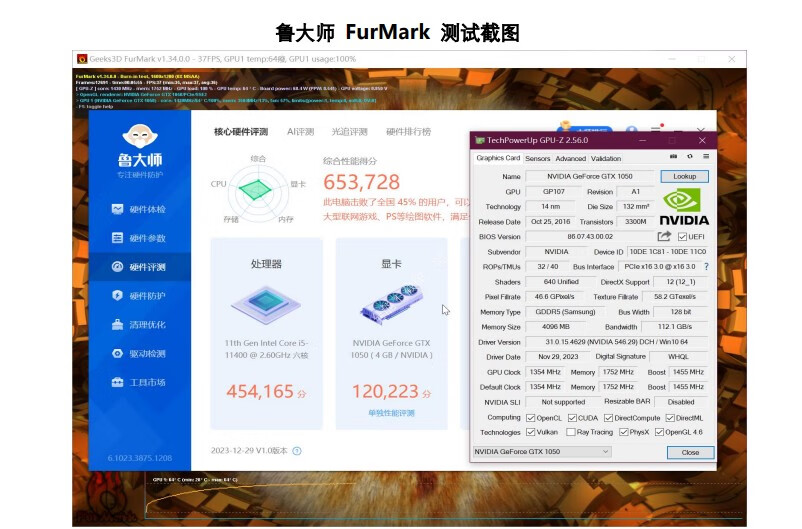The height and width of the screenshot is (529, 802).
Task: Click the GDDR5 (Samsung) memory type value
Action: click(565, 312)
